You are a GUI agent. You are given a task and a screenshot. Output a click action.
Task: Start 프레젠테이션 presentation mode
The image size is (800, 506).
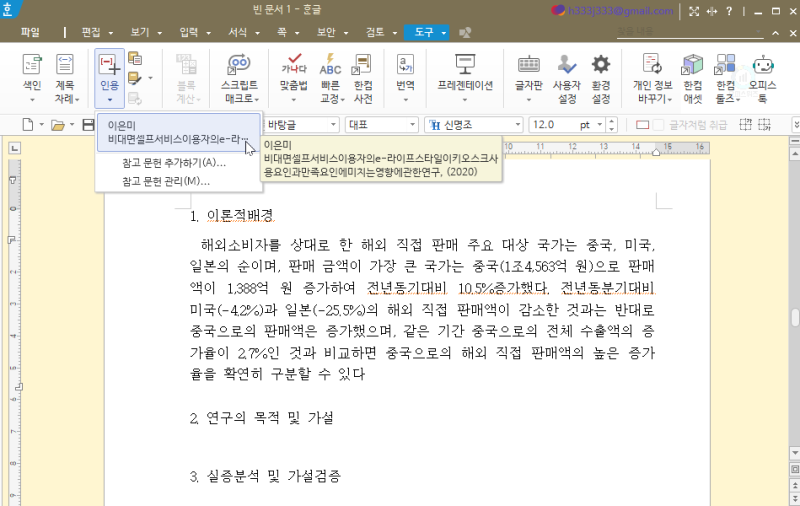point(465,78)
